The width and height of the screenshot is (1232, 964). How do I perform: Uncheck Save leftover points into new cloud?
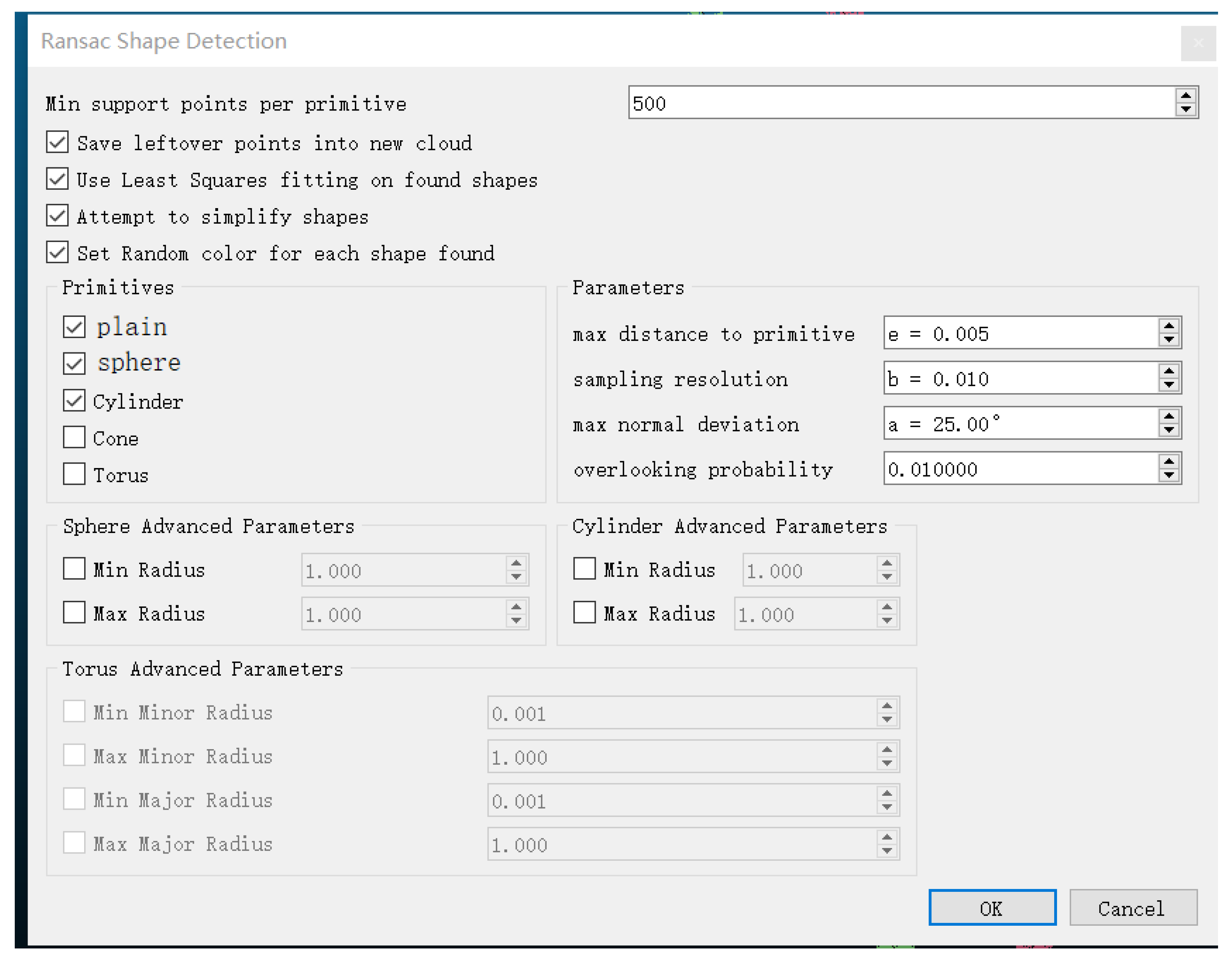tap(57, 142)
